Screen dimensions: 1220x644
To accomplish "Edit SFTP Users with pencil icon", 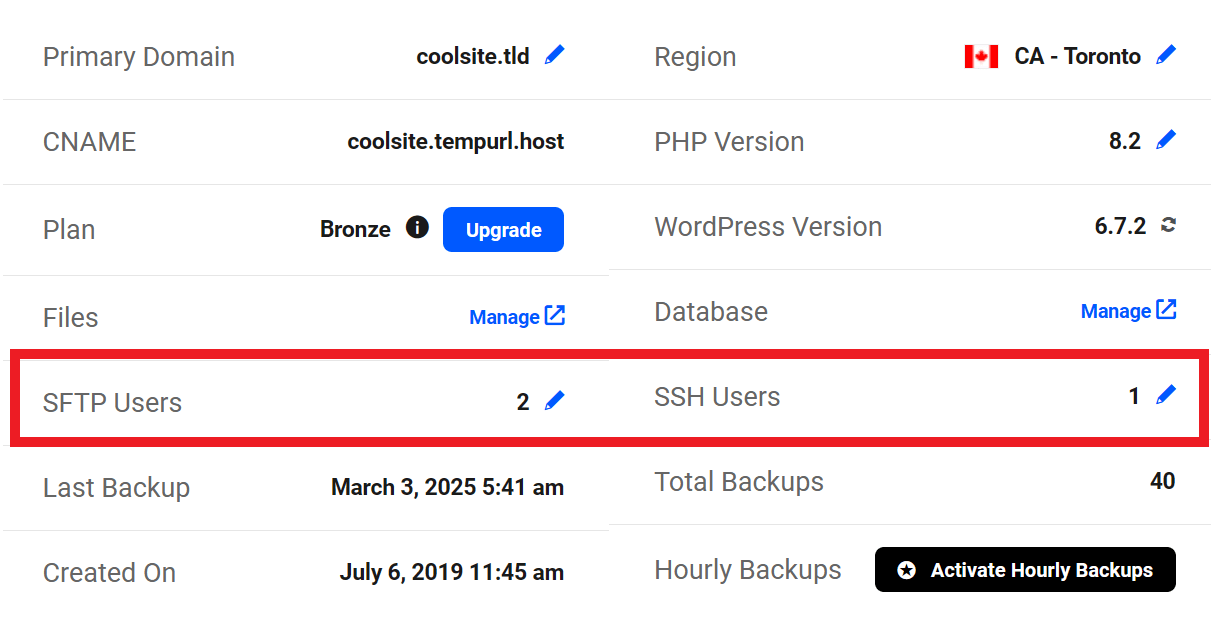I will (x=555, y=401).
